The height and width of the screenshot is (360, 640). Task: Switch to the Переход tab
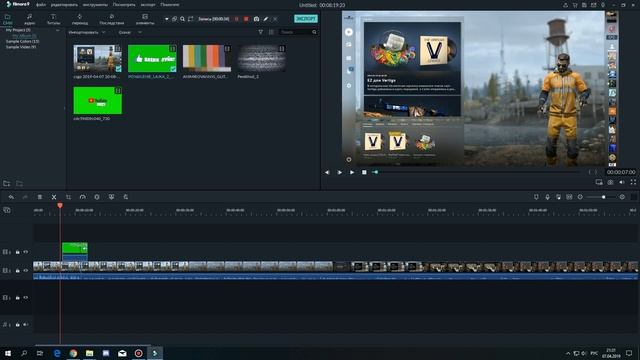point(80,19)
